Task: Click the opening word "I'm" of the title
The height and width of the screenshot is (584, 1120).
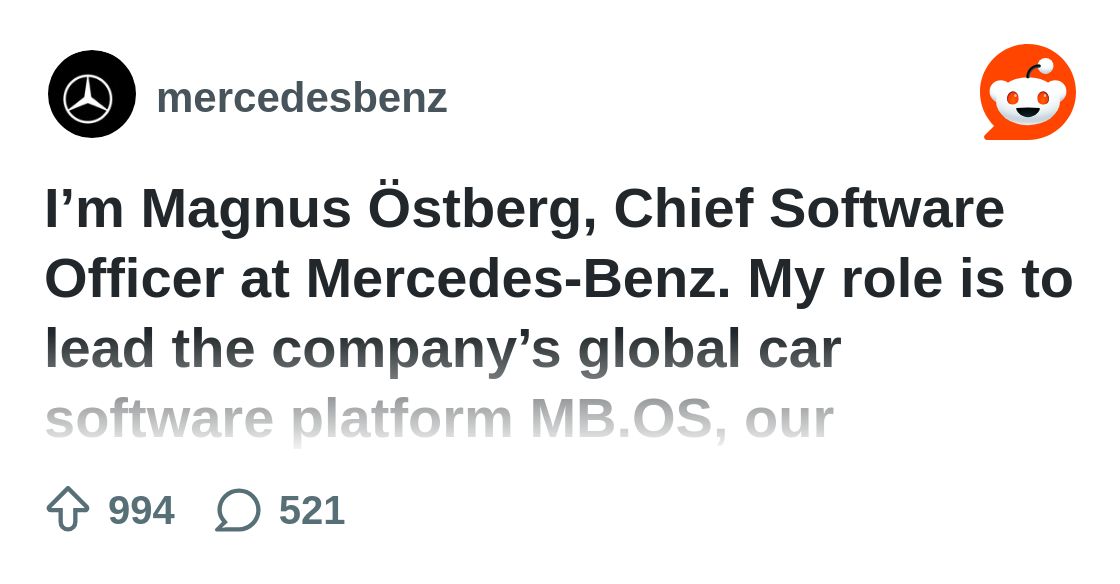Action: (x=84, y=210)
